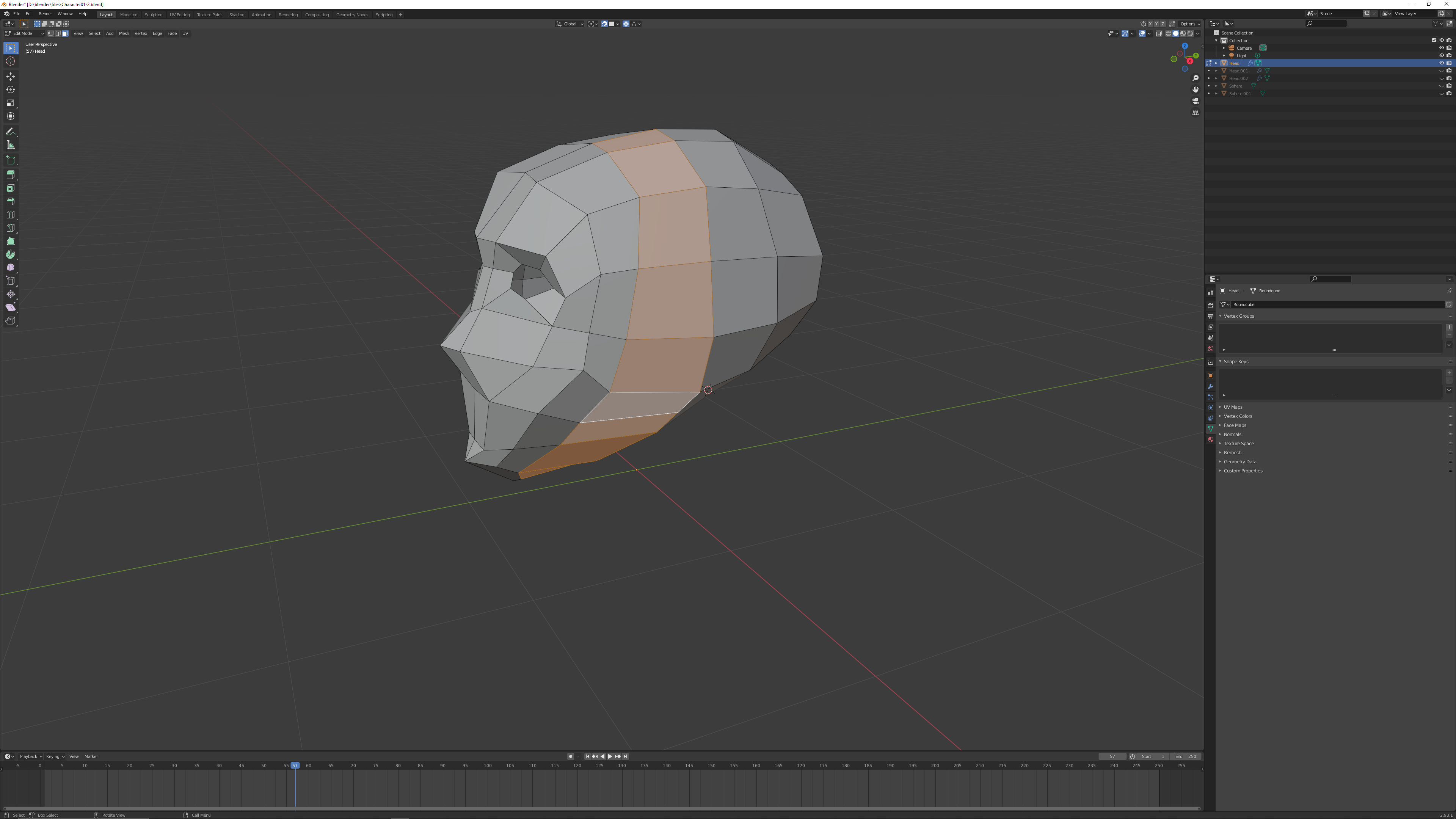Viewport: 1456px width, 819px height.
Task: Activate the Spin tool
Action: tap(10, 254)
